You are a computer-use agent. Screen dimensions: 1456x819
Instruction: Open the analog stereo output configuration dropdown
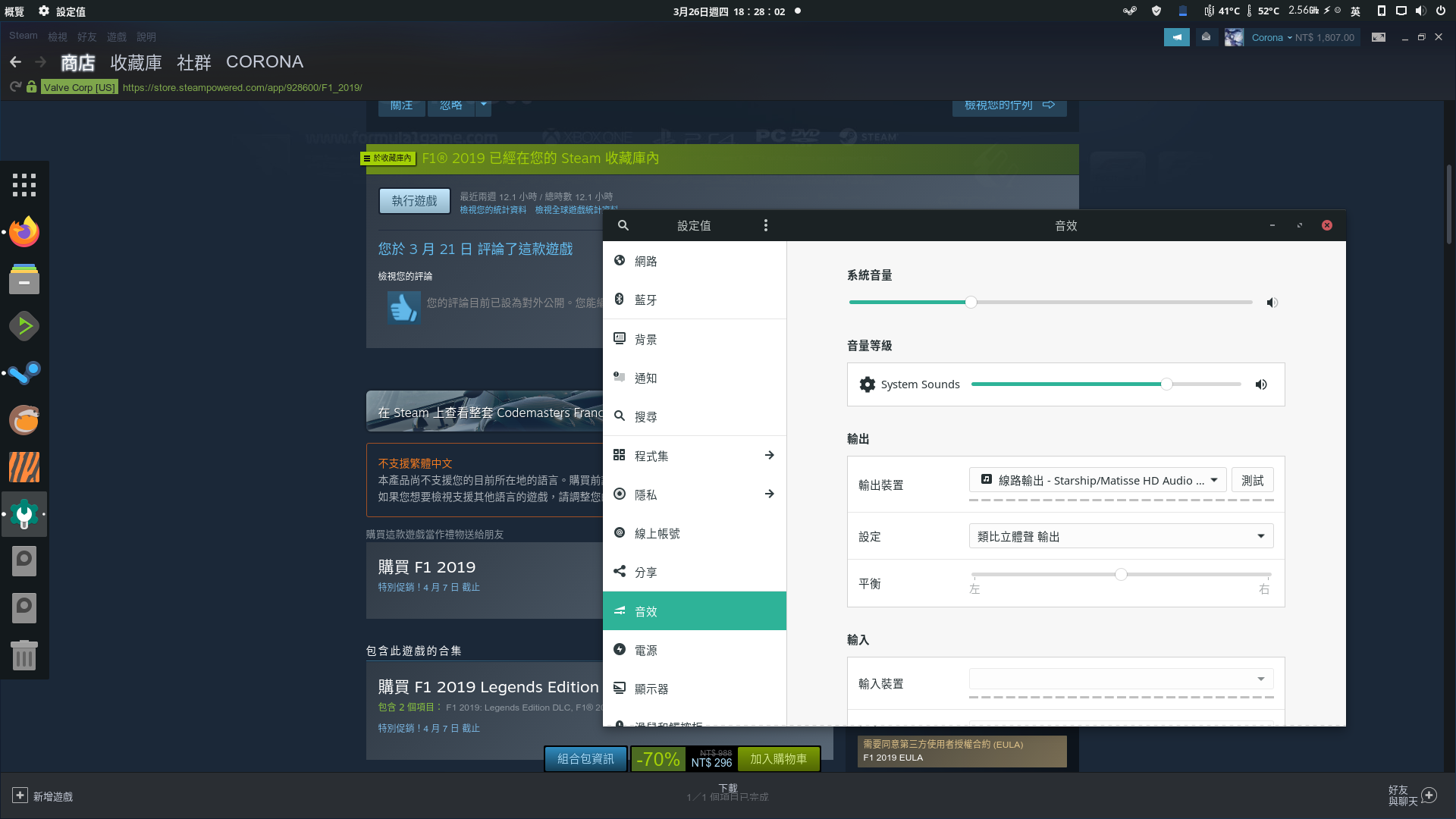(x=1120, y=536)
